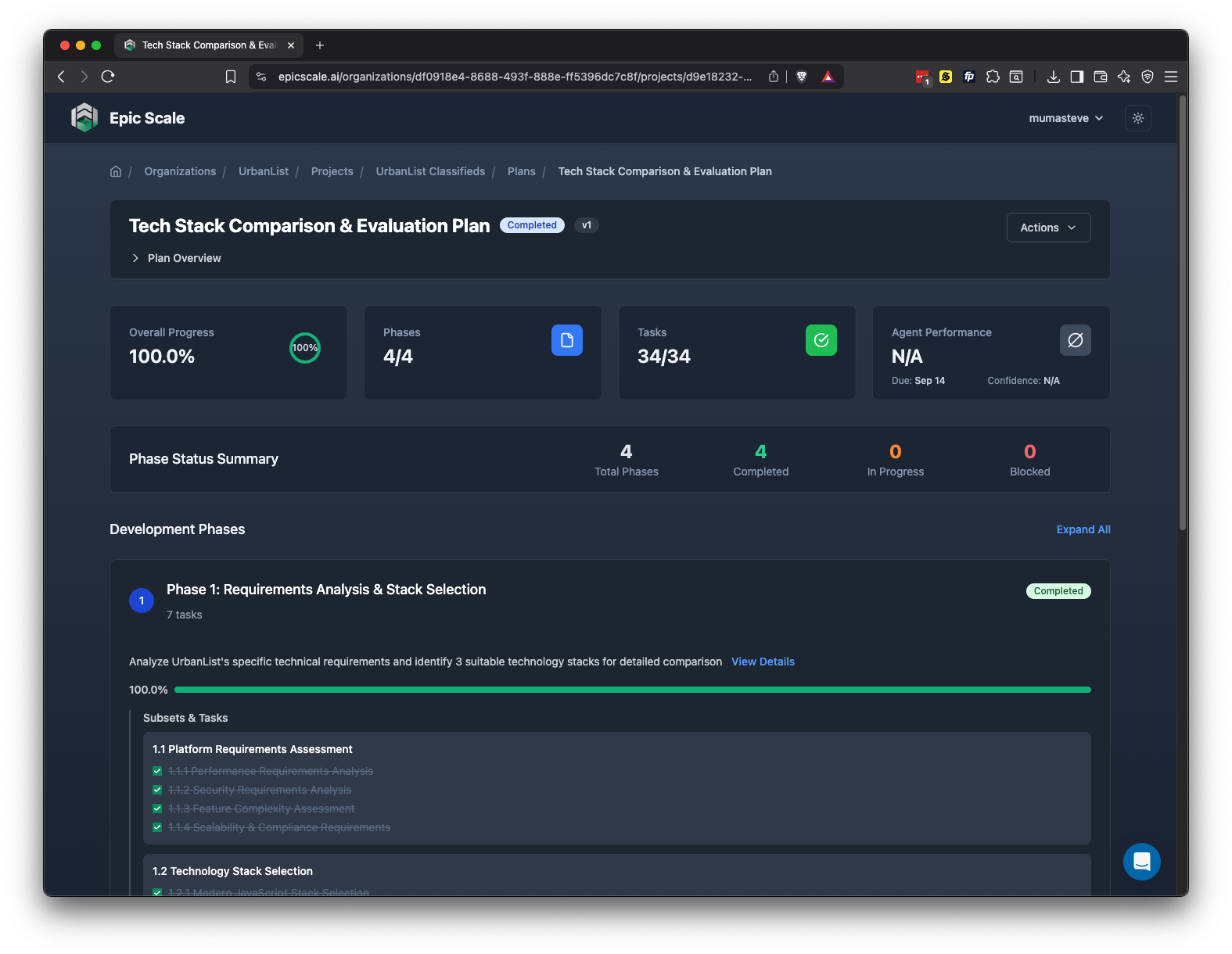Toggle checkbox for 1.1.4 Scalability & Compliance Requirements

(157, 827)
